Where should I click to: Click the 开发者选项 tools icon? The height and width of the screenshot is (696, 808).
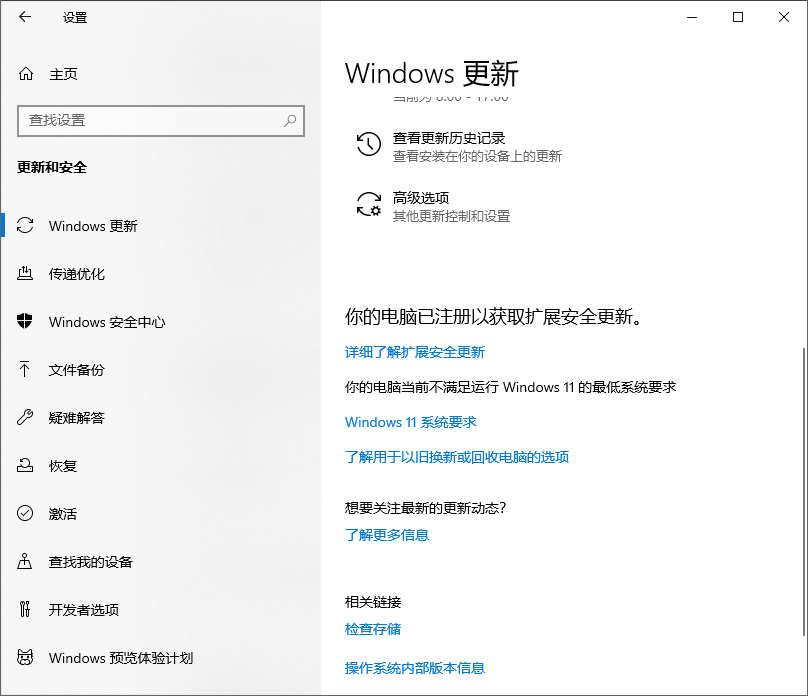click(25, 609)
